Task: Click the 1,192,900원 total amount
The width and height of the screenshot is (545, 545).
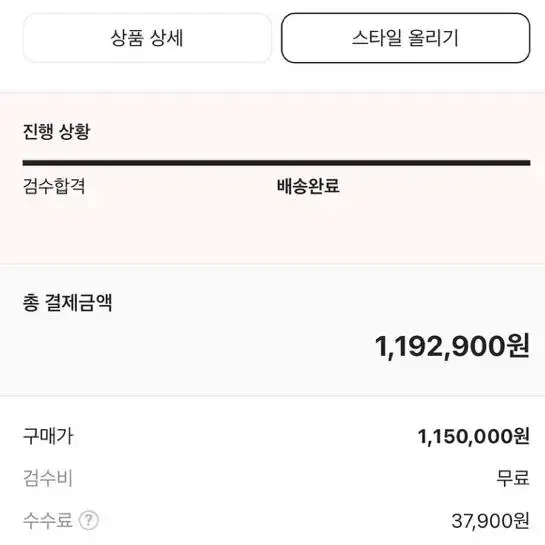Action: 452,346
